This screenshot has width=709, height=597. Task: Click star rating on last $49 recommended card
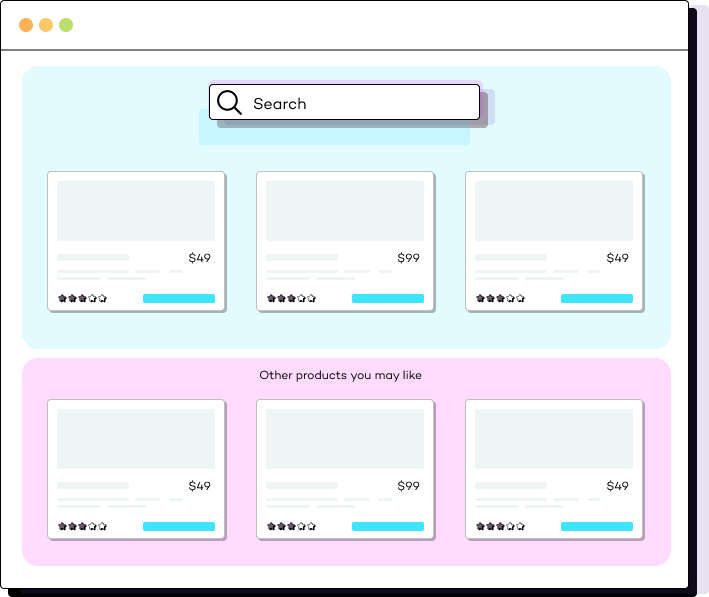coord(500,526)
